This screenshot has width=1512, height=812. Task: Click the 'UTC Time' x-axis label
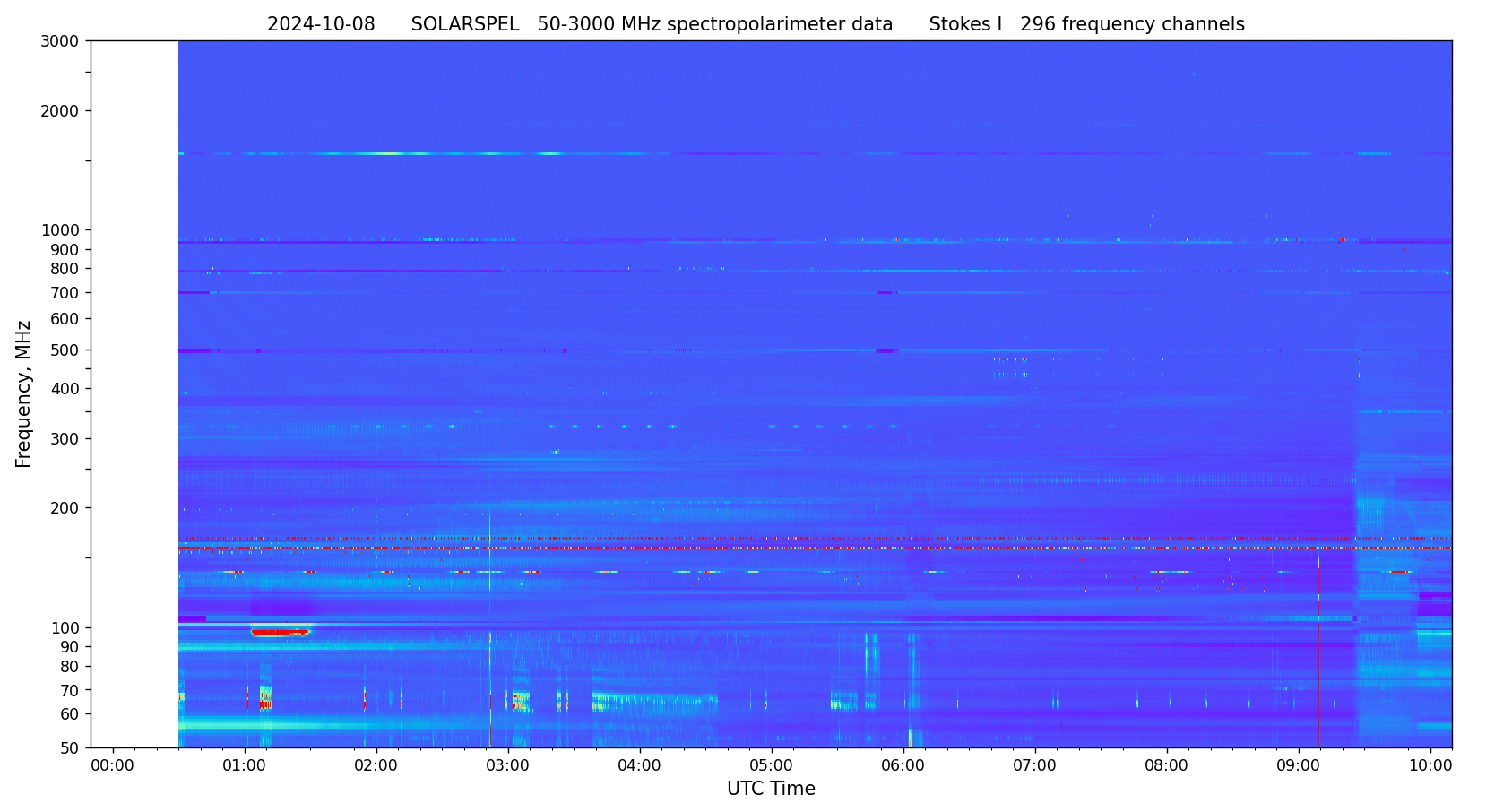click(x=771, y=790)
